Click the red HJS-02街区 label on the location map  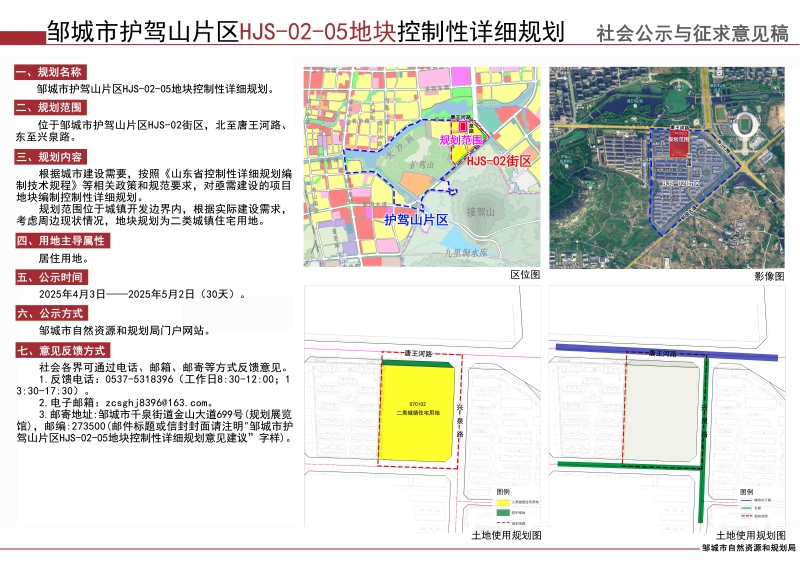[x=499, y=161]
